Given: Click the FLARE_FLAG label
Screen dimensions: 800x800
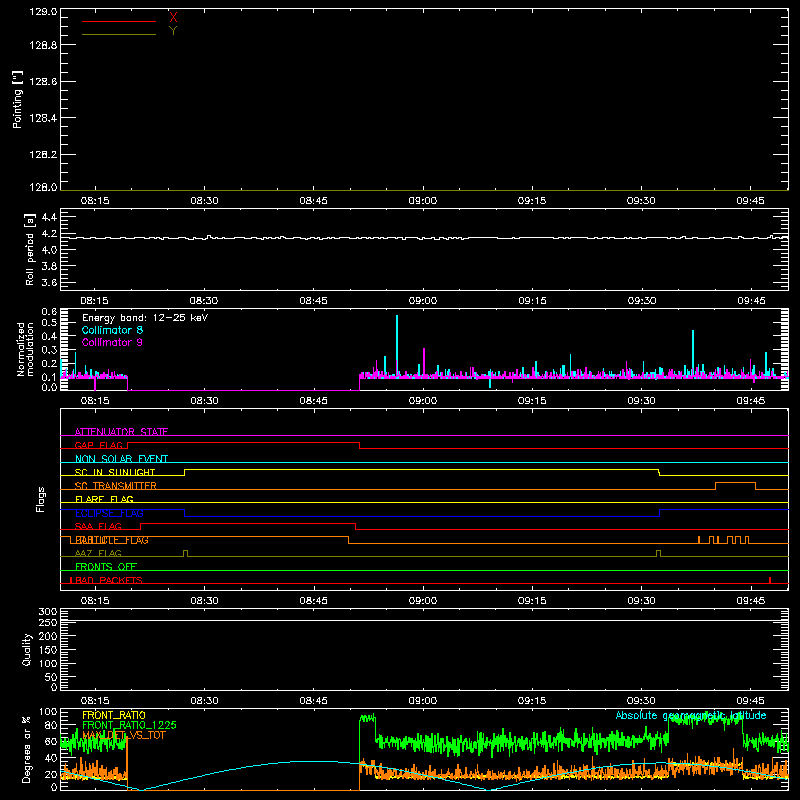Looking at the screenshot, I should [104, 499].
